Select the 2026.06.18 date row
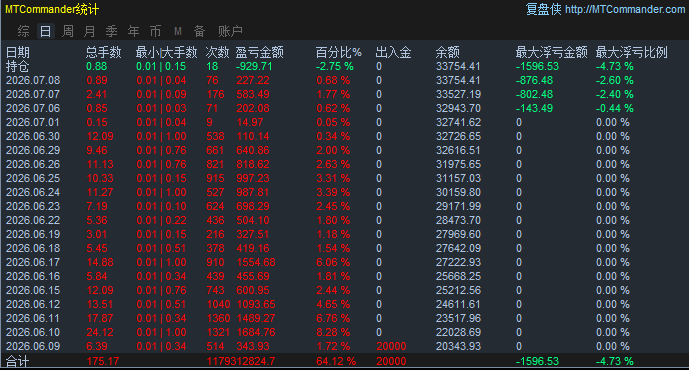Image resolution: width=689 pixels, height=370 pixels. [x=33, y=248]
